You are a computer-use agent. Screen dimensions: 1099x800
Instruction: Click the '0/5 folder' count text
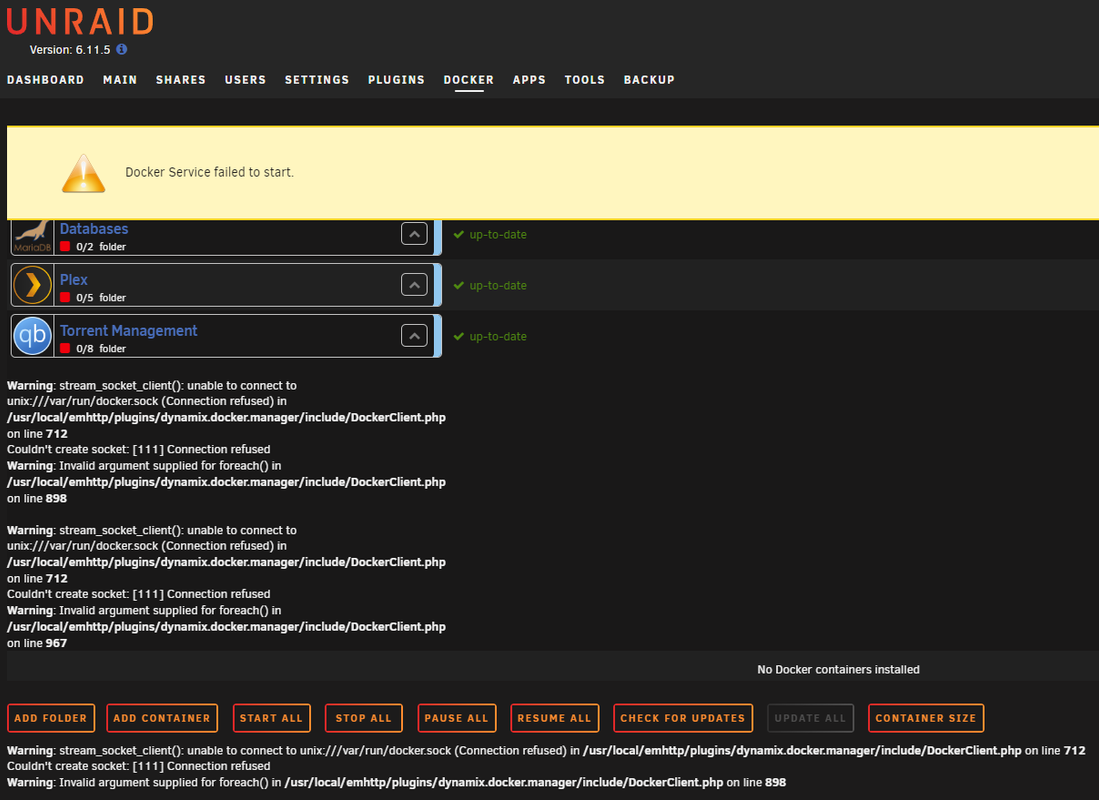101,298
